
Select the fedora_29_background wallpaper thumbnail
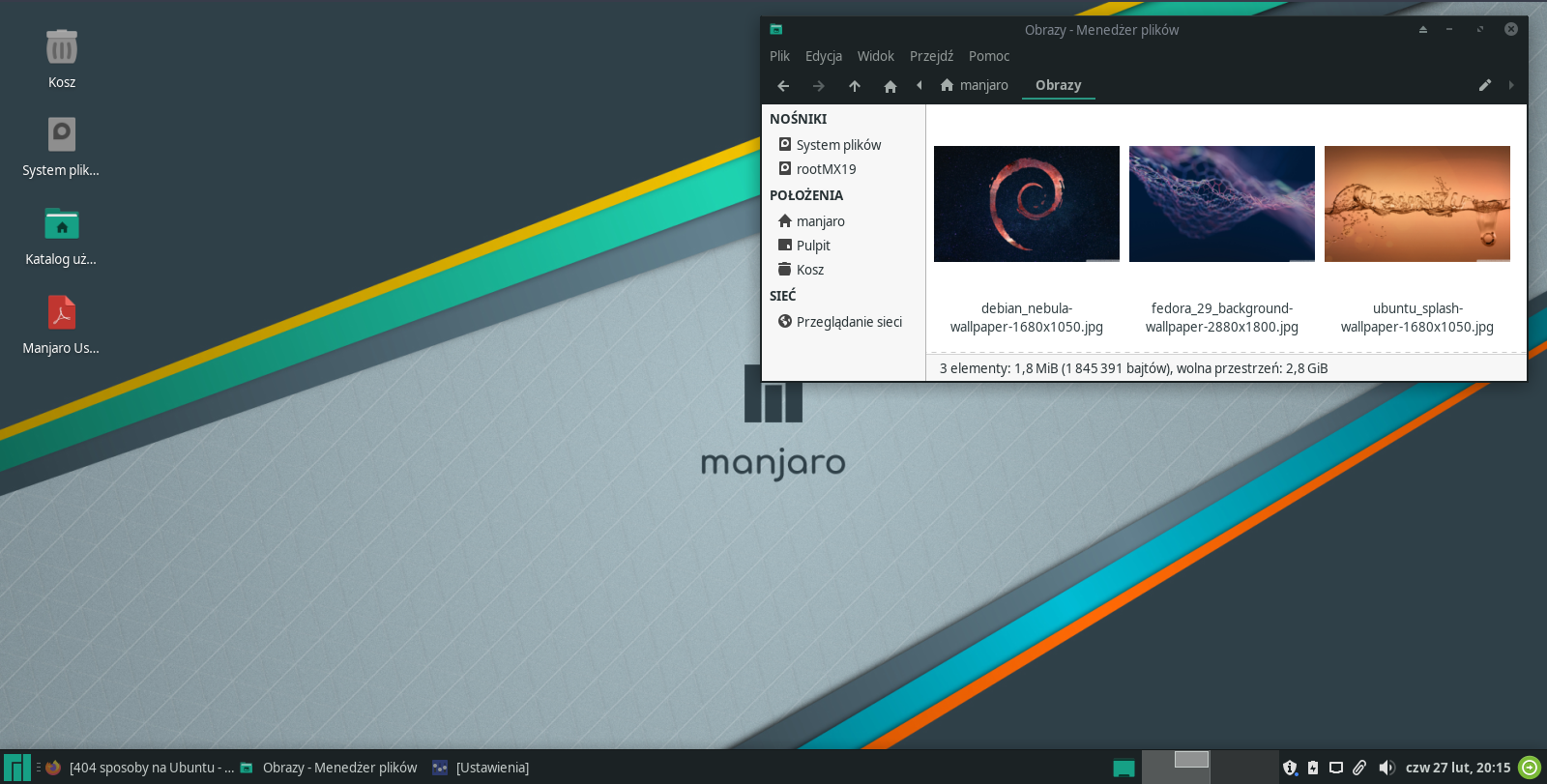[x=1222, y=204]
